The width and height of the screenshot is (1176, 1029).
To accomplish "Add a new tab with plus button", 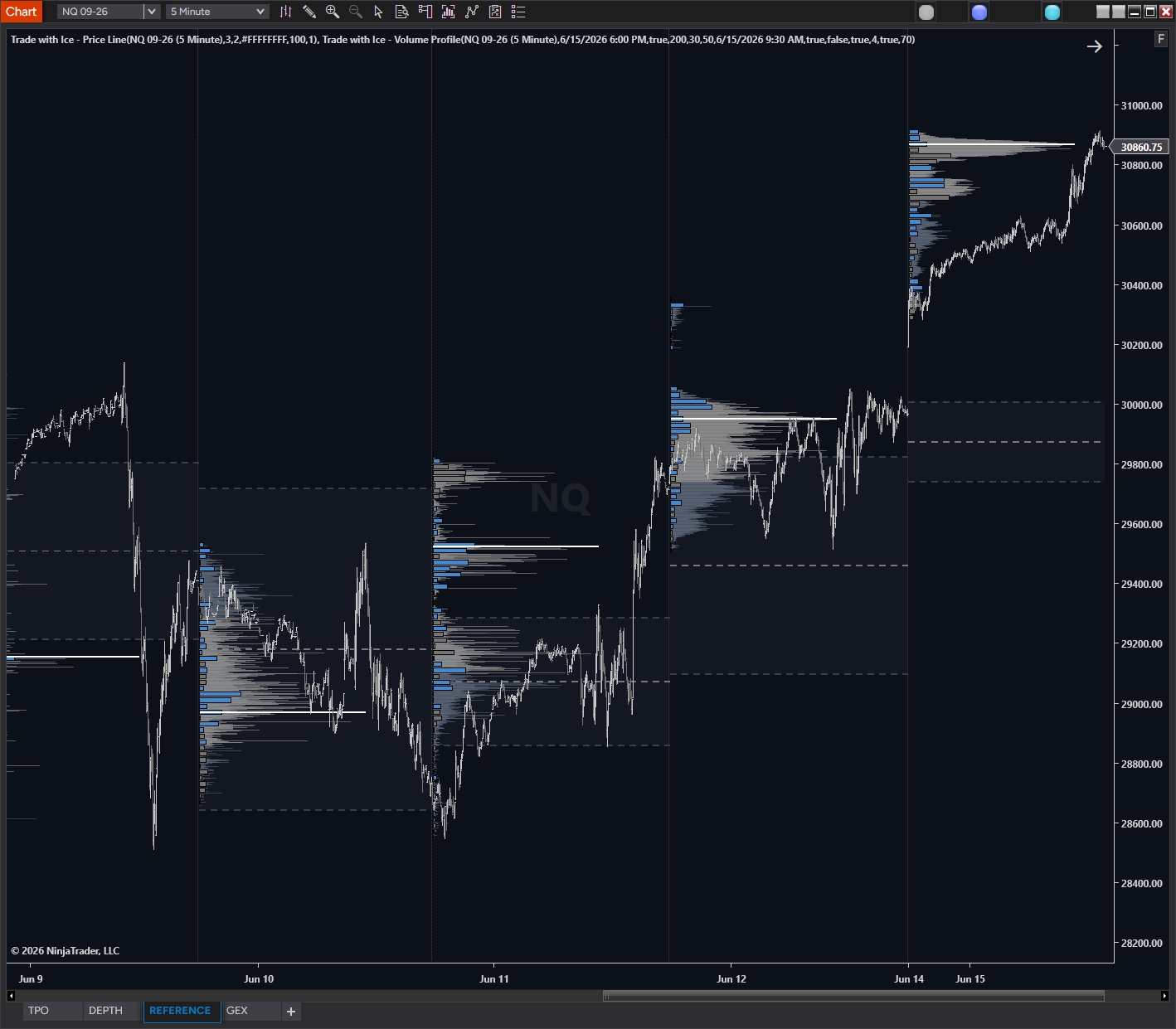I will (291, 1012).
